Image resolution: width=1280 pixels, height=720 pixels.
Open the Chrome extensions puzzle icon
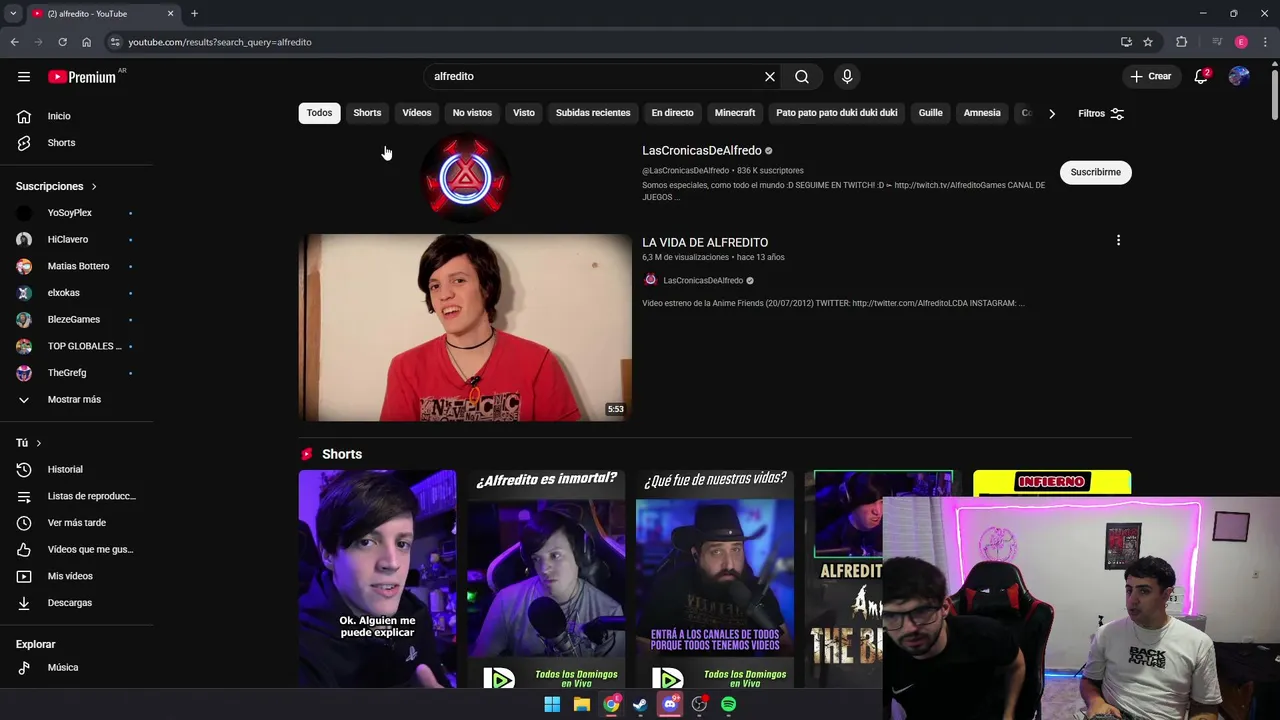(1181, 42)
